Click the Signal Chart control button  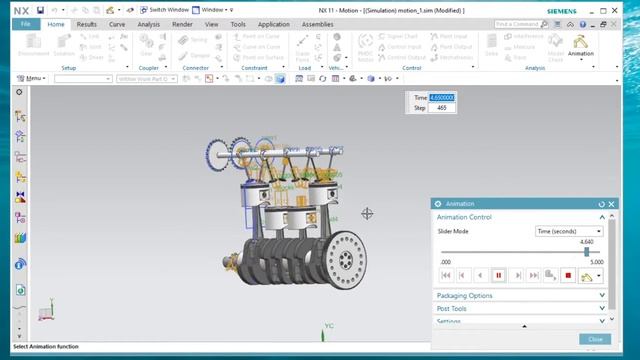pos(398,36)
